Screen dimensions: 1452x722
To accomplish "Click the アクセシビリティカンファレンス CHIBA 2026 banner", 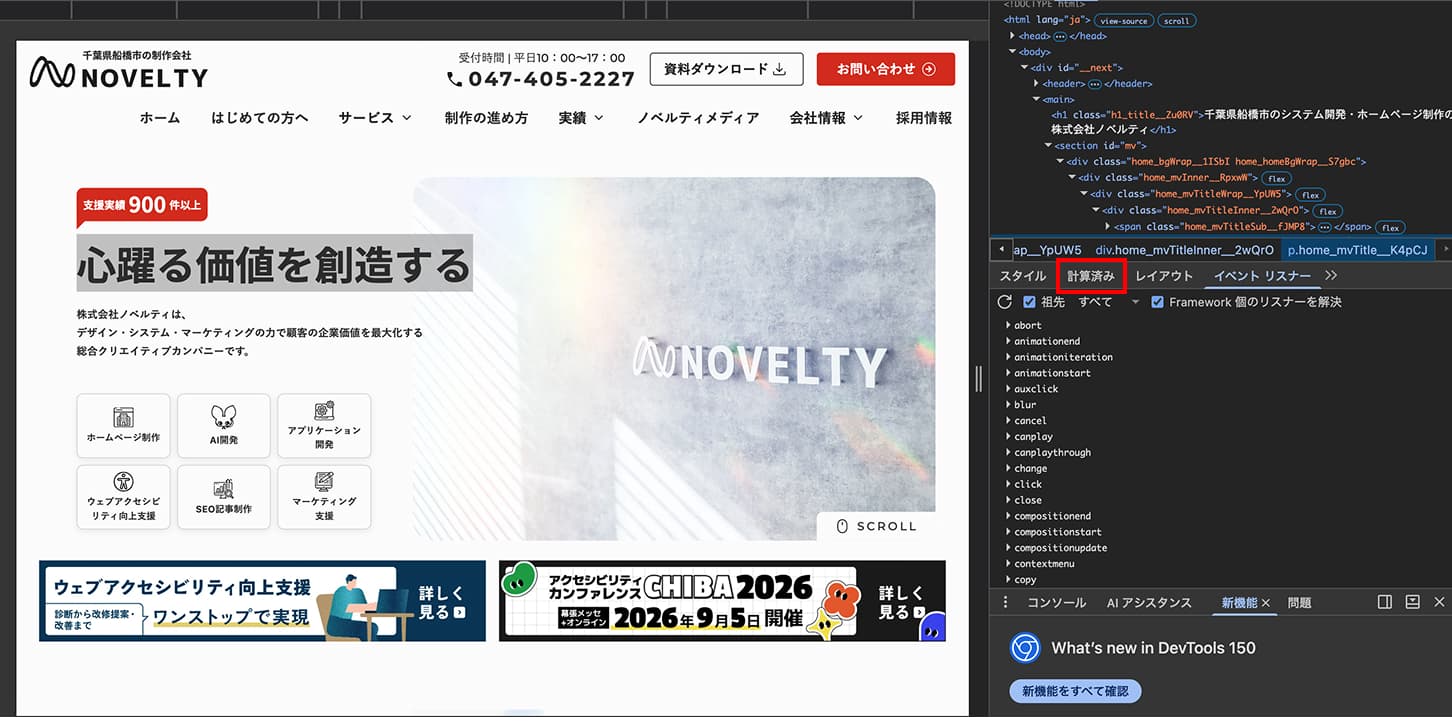I will point(722,601).
